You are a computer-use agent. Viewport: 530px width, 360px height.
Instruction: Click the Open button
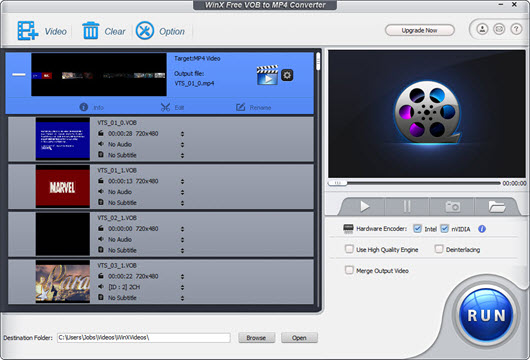(x=299, y=337)
